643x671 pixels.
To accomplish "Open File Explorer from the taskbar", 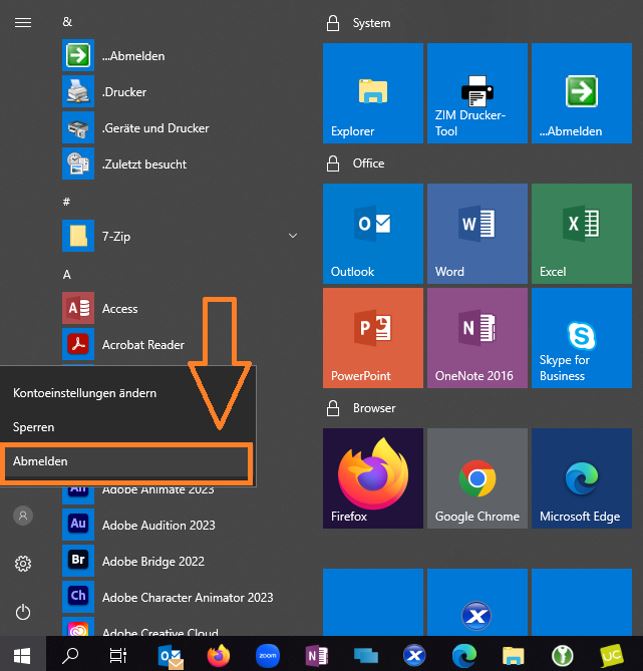I will pos(513,655).
